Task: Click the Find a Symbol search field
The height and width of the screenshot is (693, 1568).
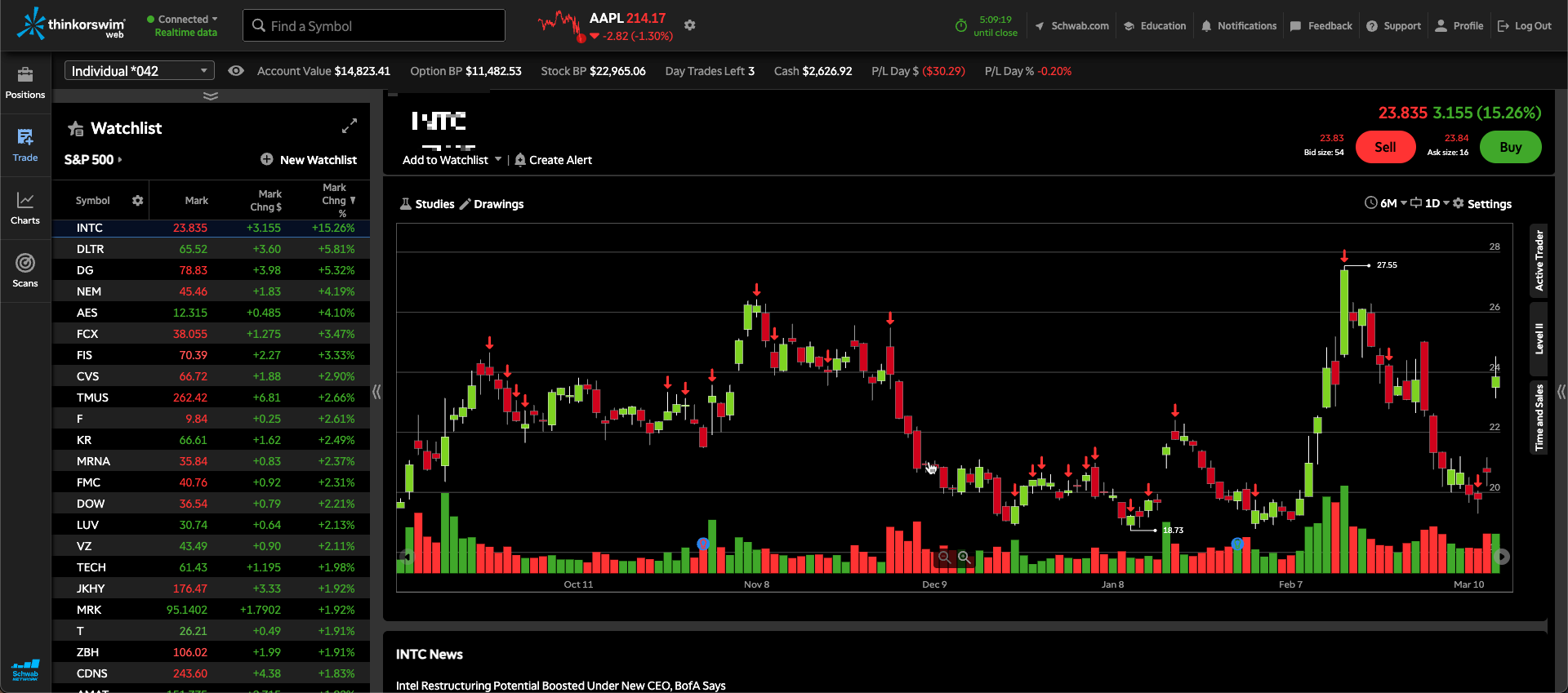Action: coord(374,26)
